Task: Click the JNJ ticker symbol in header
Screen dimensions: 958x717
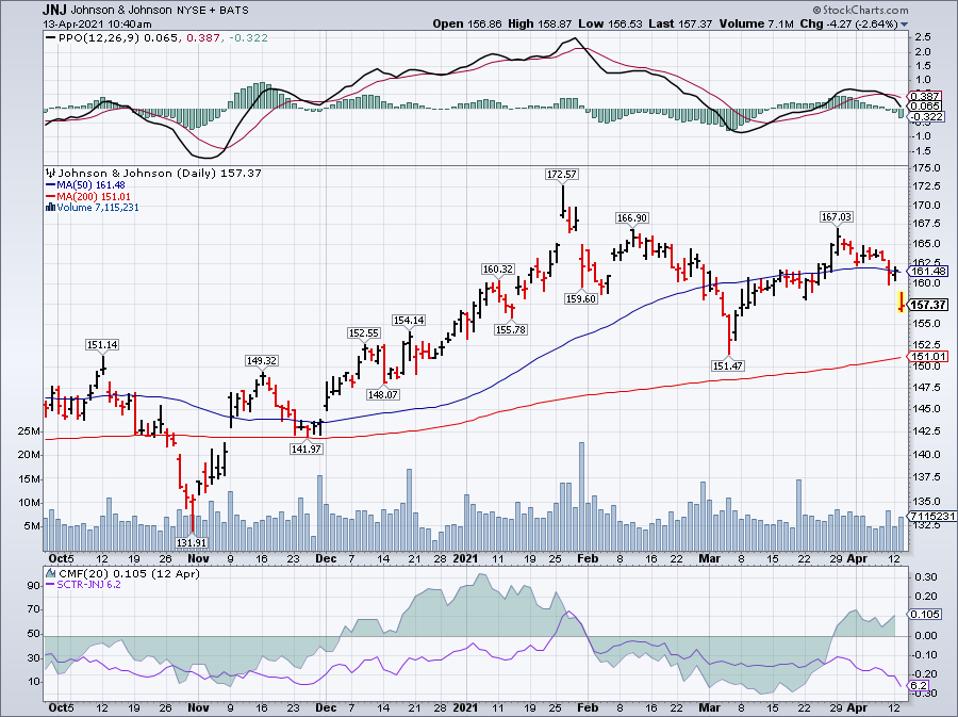Action: point(55,10)
